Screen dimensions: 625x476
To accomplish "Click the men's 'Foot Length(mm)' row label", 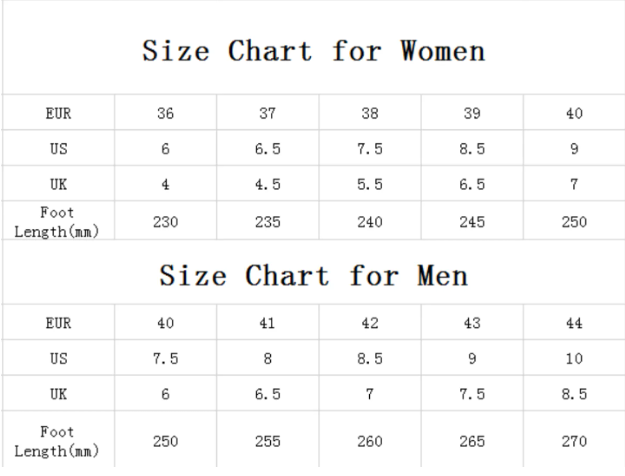I will [x=57, y=441].
